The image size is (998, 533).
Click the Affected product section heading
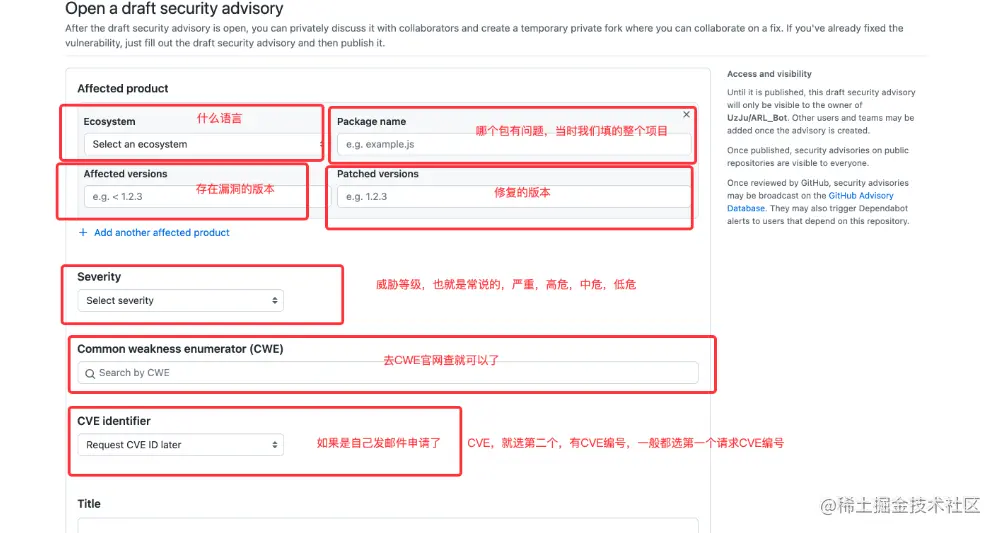[x=123, y=89]
